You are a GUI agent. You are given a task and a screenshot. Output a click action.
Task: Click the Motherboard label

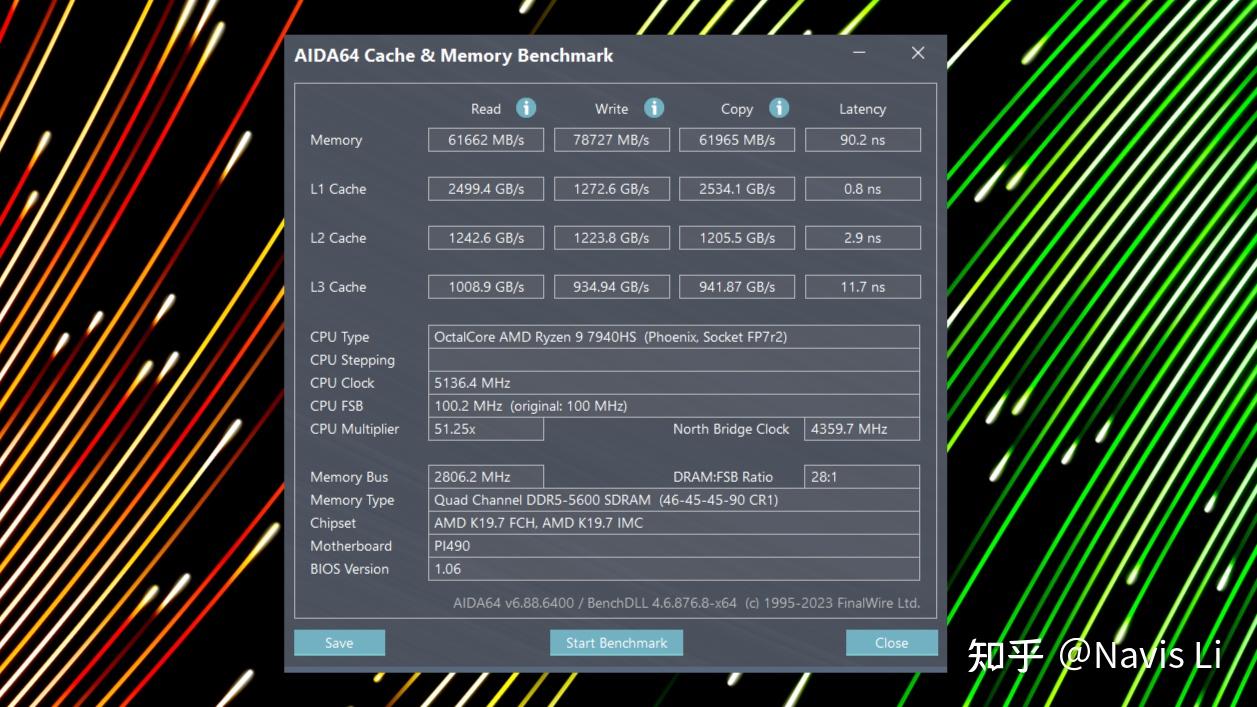[x=351, y=546]
